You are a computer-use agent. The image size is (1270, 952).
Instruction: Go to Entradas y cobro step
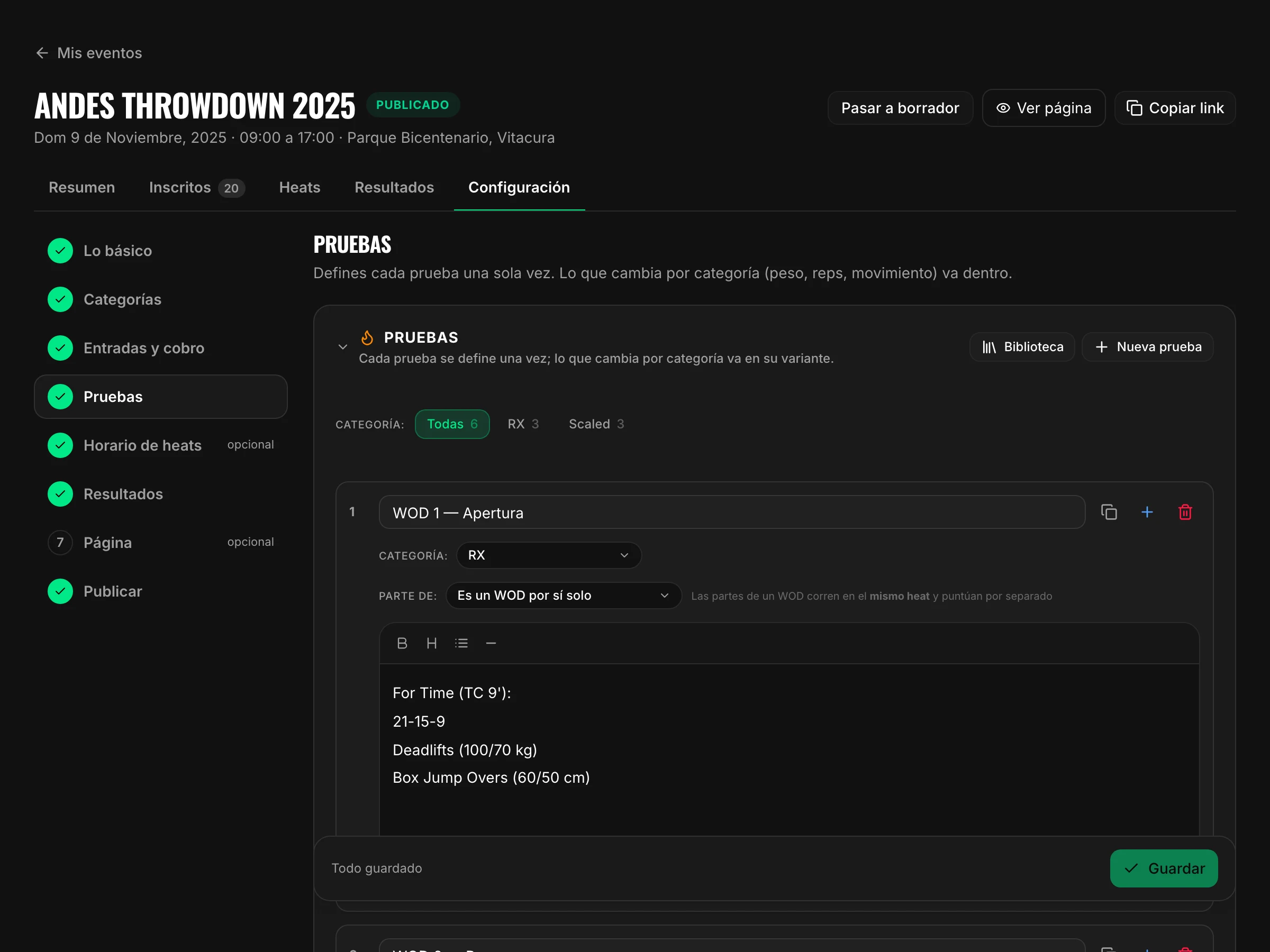(160, 348)
